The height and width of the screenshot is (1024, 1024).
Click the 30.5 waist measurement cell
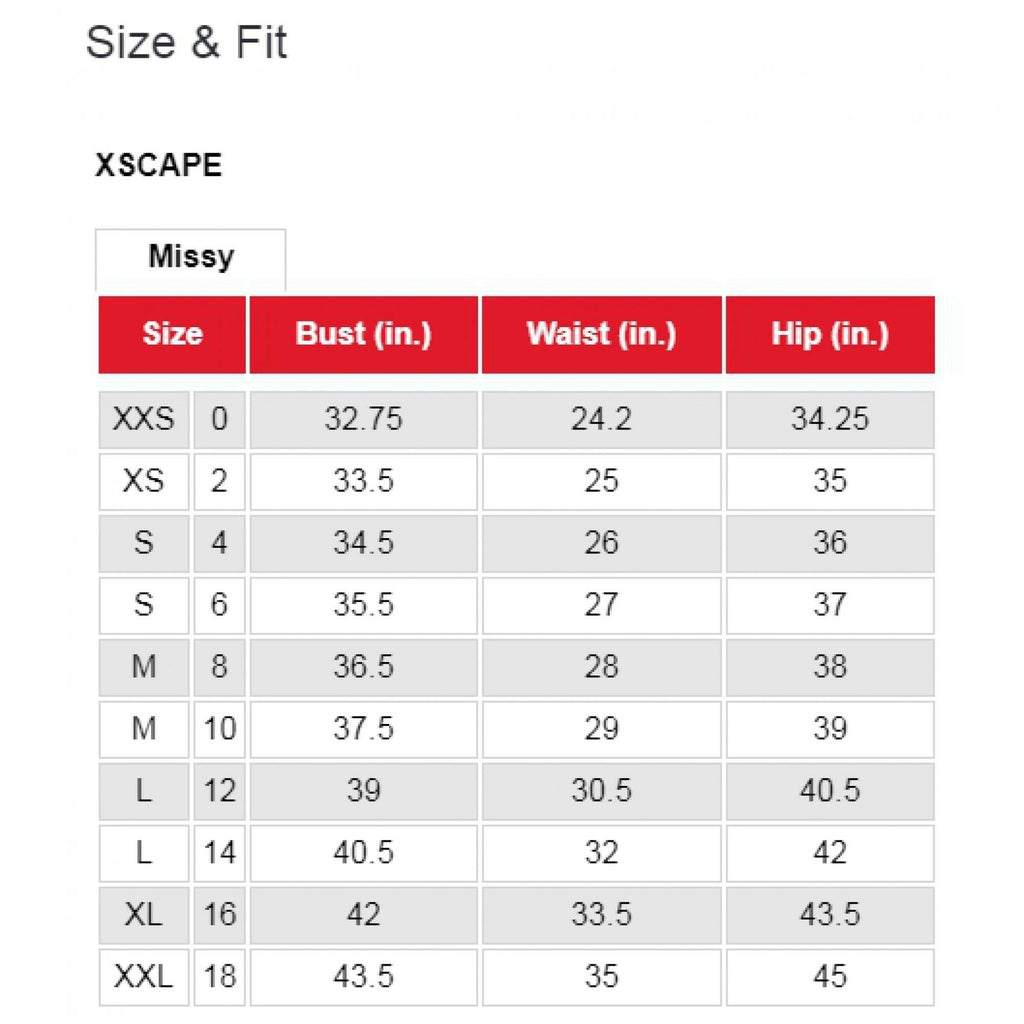pos(601,791)
